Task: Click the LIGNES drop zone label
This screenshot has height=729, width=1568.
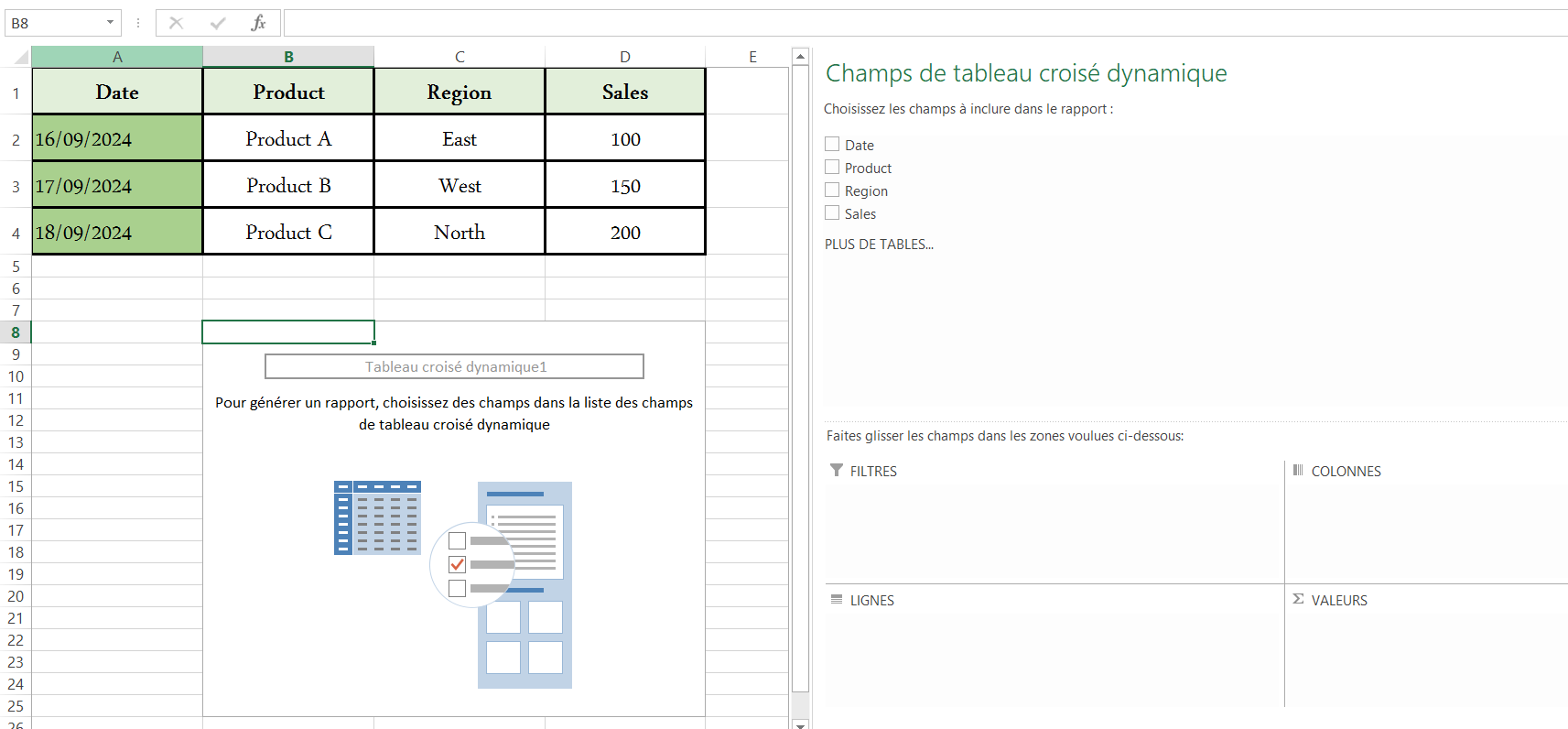Action: tap(871, 600)
